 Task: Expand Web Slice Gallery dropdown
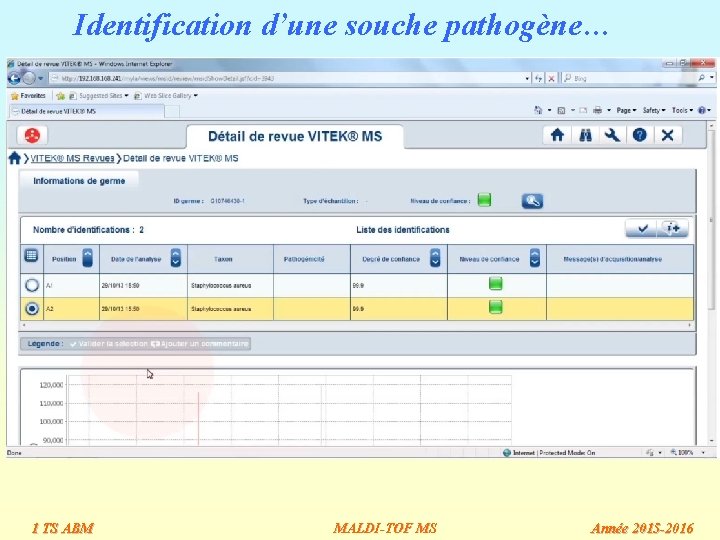[x=196, y=96]
